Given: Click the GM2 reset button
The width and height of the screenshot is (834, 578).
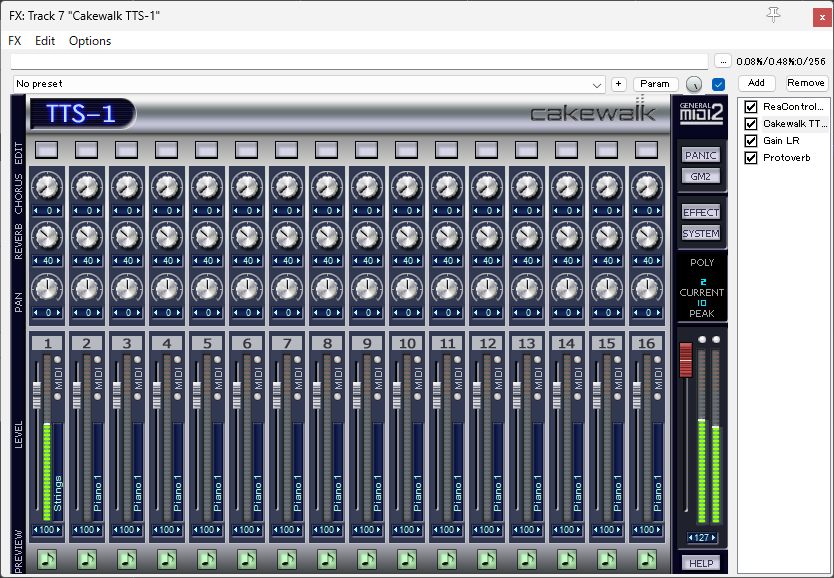Looking at the screenshot, I should [x=701, y=177].
